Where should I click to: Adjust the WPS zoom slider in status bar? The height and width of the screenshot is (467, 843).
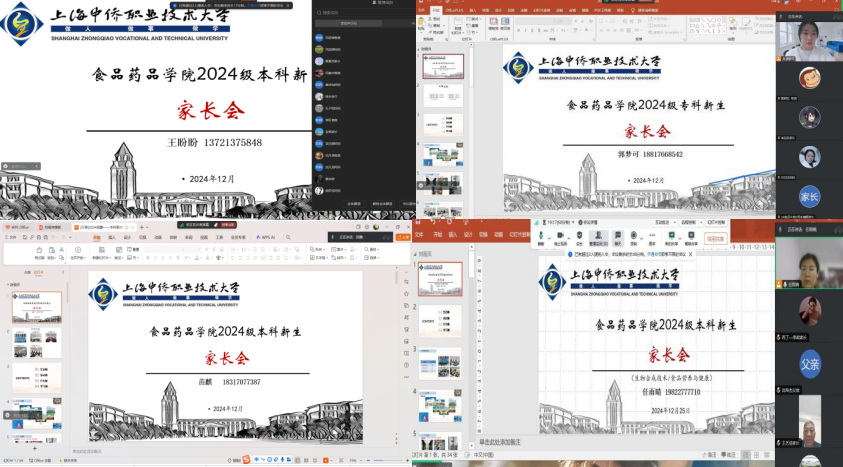pos(387,461)
